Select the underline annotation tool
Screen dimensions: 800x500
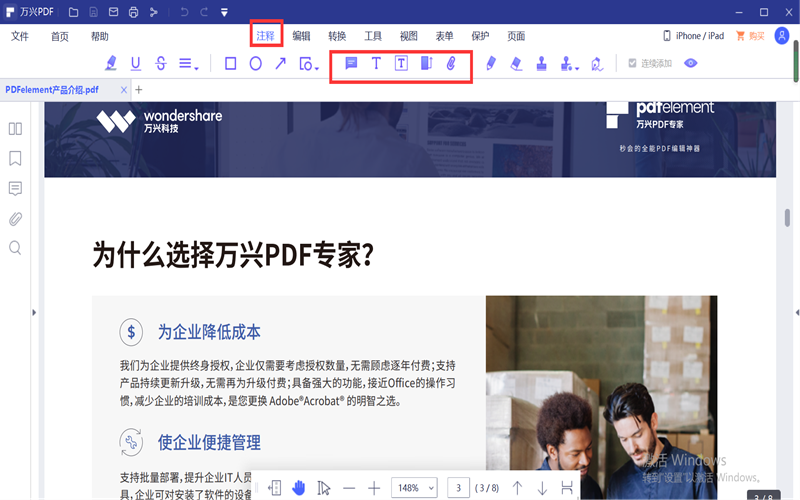[136, 63]
